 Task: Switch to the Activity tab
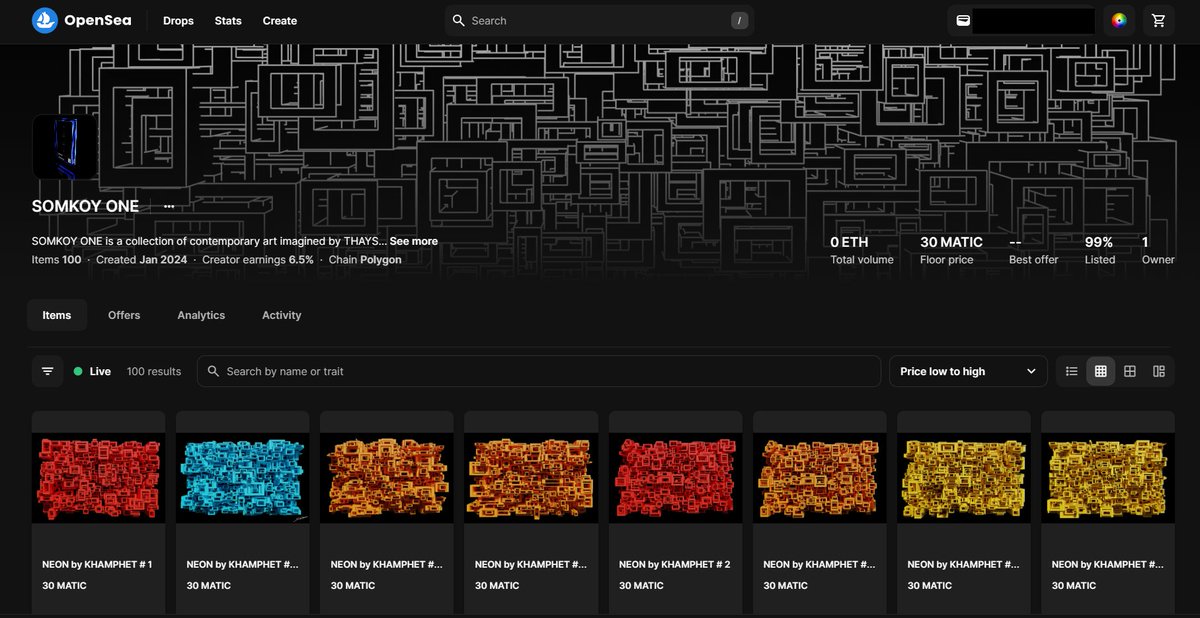click(282, 315)
